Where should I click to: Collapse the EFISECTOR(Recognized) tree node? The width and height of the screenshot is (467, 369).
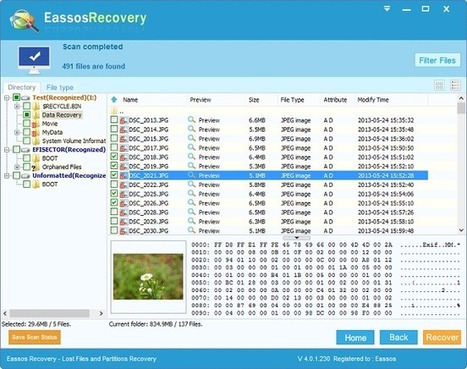pos(7,150)
